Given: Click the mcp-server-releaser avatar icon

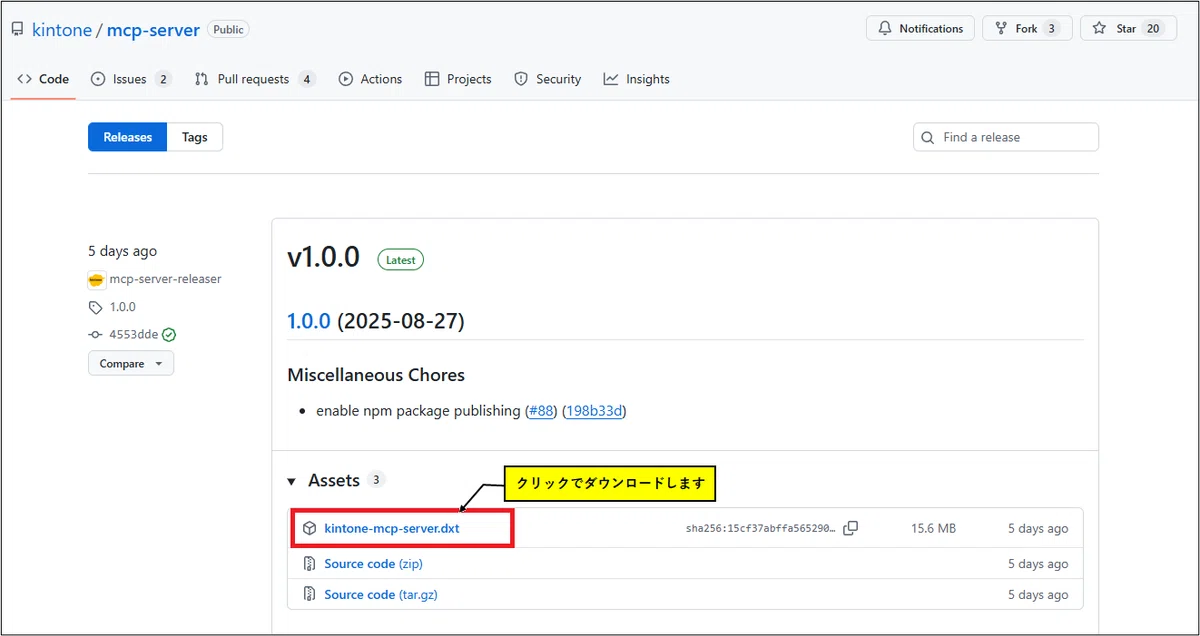Looking at the screenshot, I should pyautogui.click(x=96, y=280).
